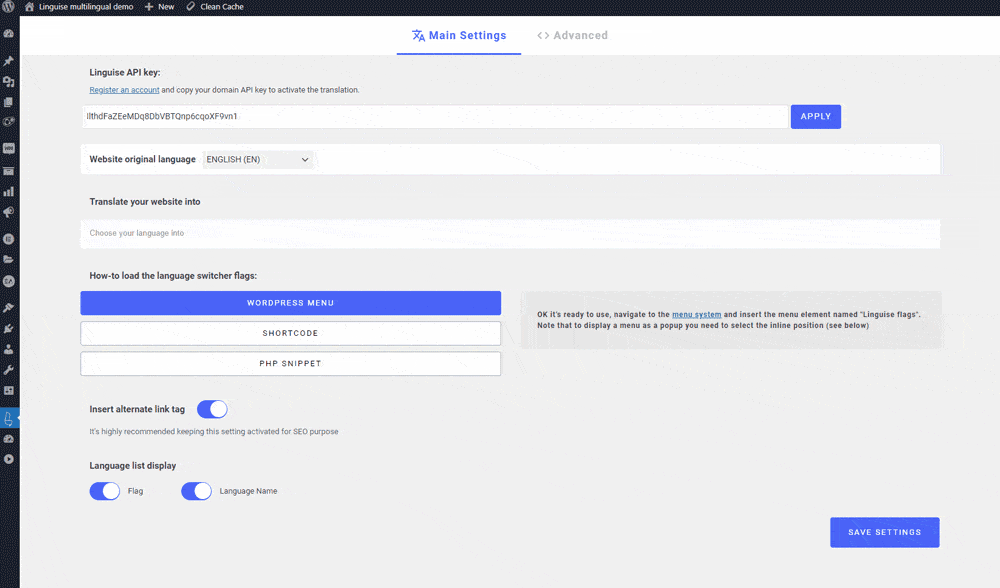Click the SAVE SETTINGS button

884,532
